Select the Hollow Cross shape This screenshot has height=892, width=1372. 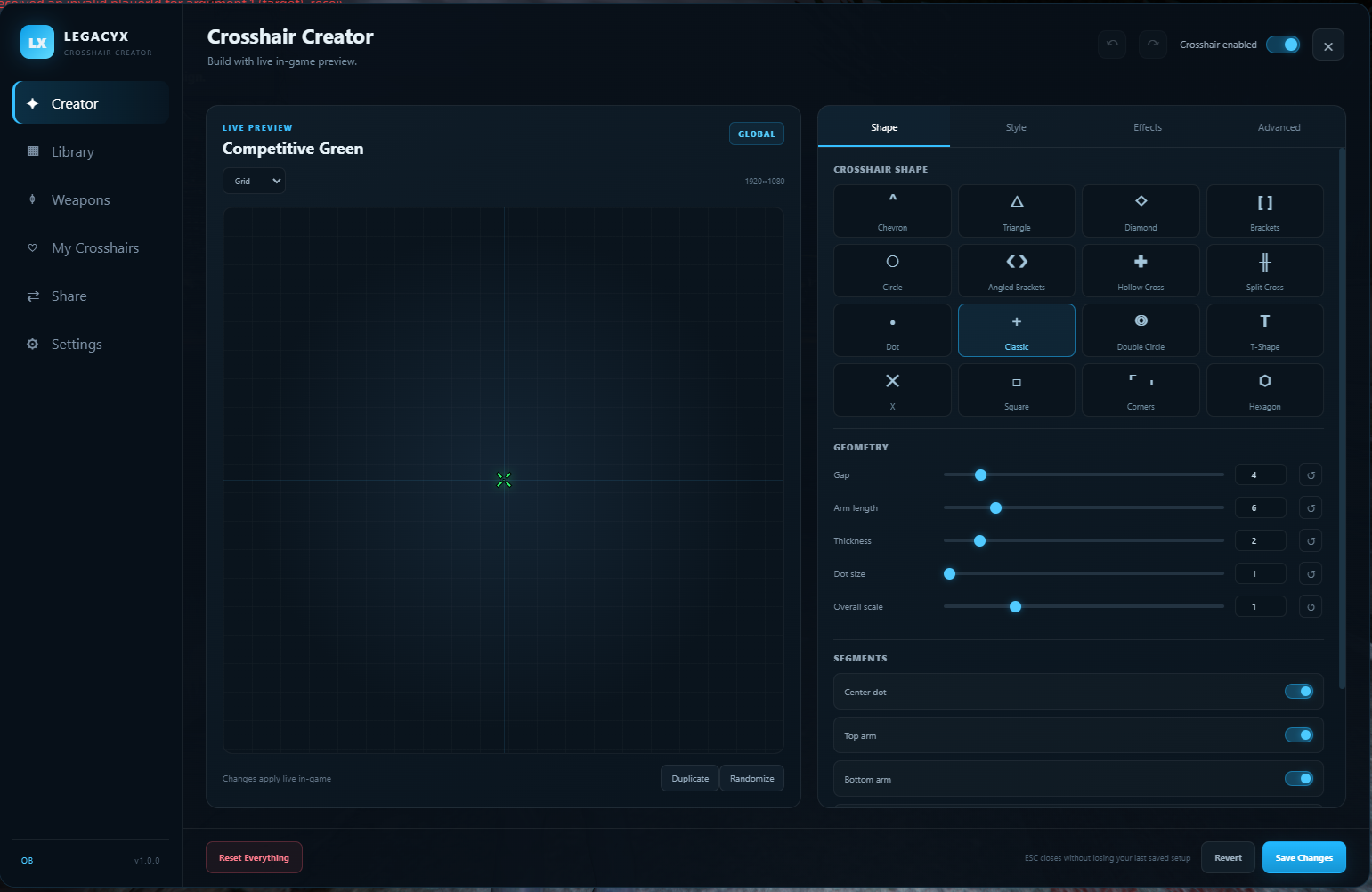click(1141, 271)
